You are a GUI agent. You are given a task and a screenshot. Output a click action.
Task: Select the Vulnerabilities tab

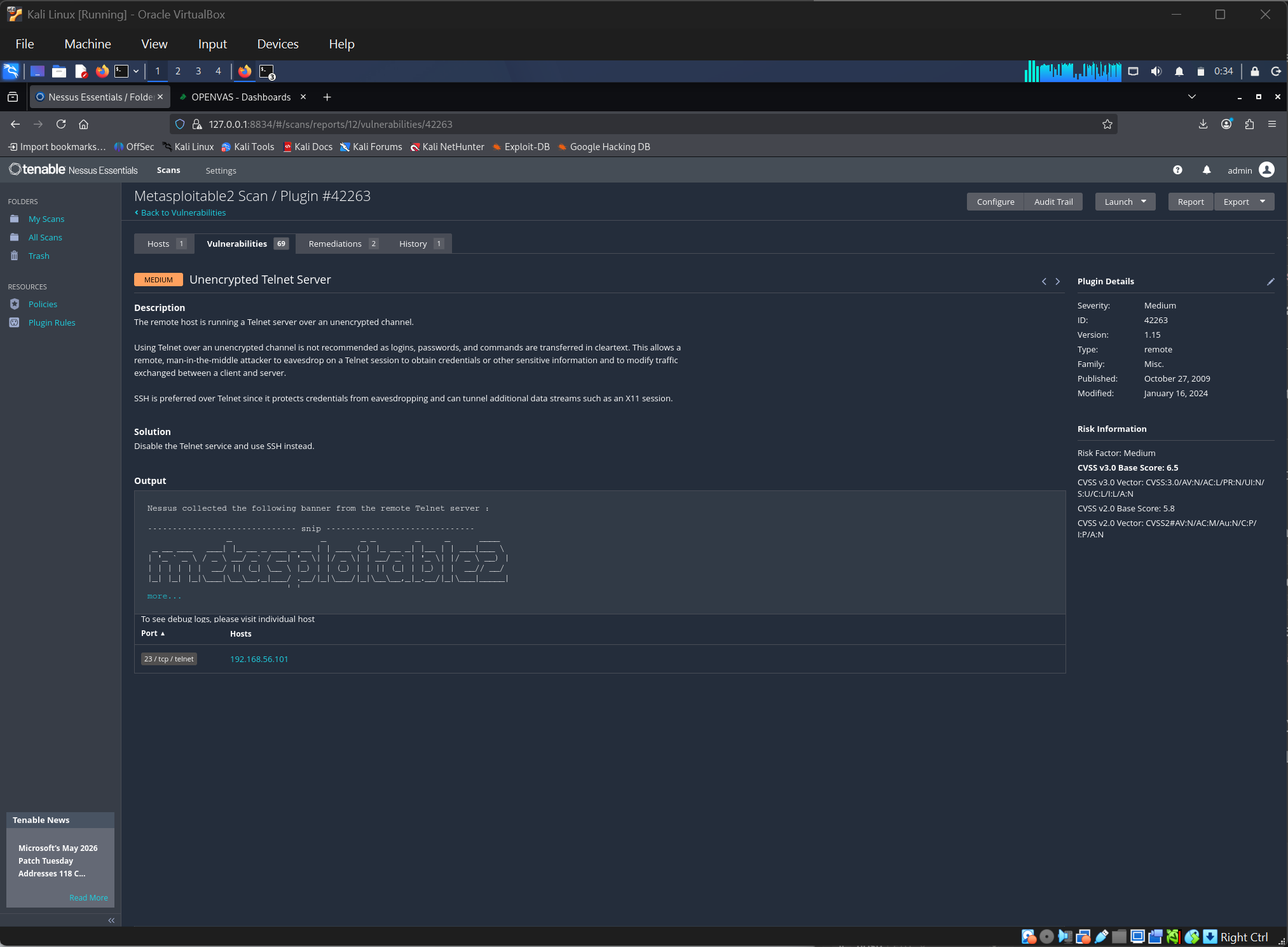click(245, 244)
